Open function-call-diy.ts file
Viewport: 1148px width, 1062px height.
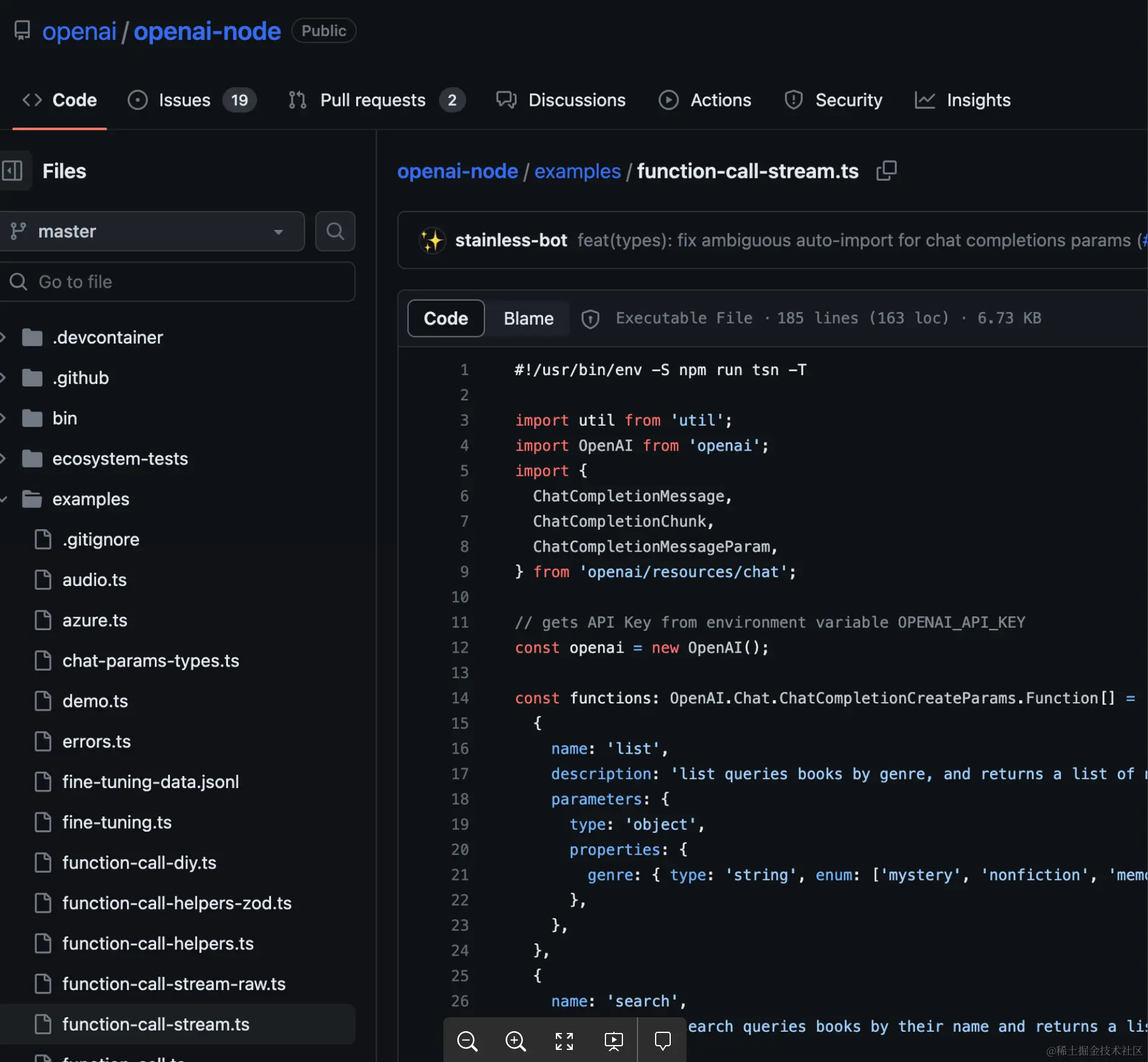[139, 863]
